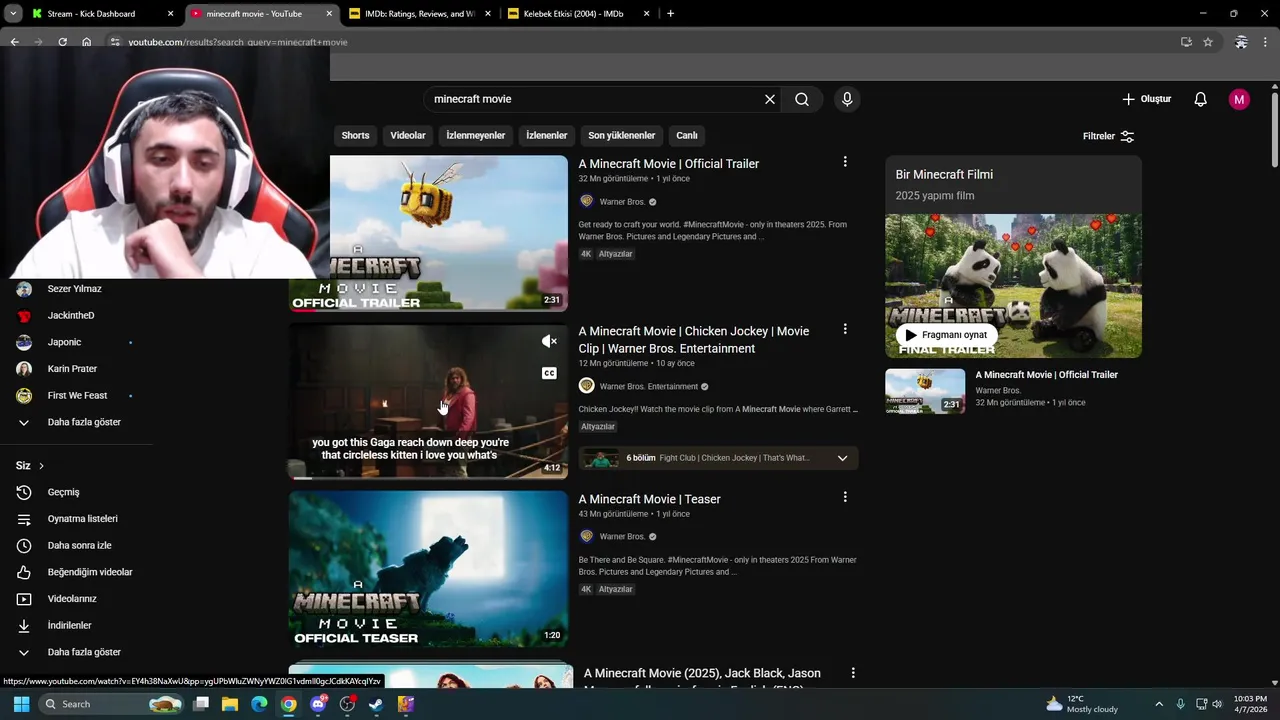Open Discord from taskbar
The height and width of the screenshot is (720, 1280).
pos(318,704)
